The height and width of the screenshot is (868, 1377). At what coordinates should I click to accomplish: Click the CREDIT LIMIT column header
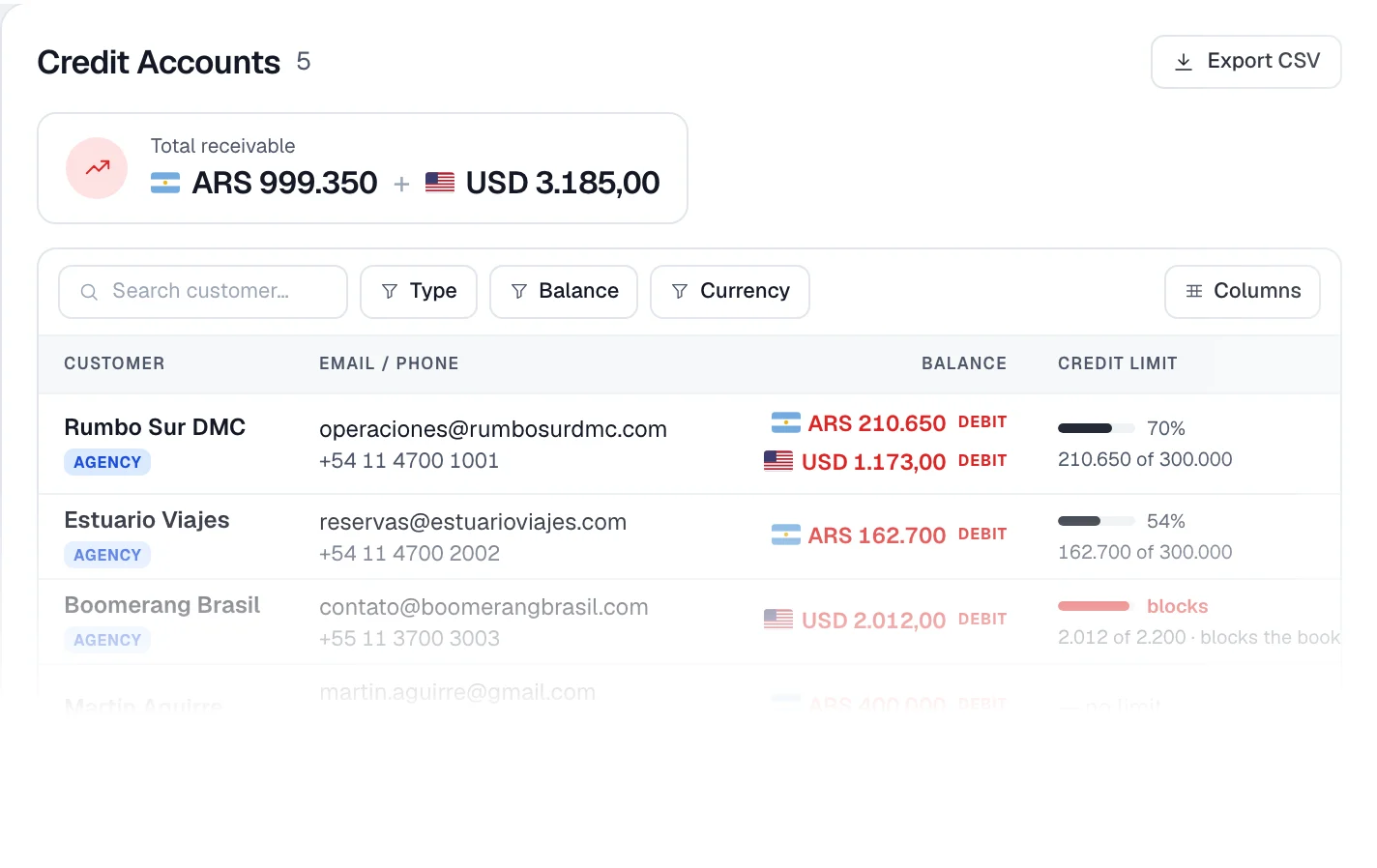pos(1118,363)
